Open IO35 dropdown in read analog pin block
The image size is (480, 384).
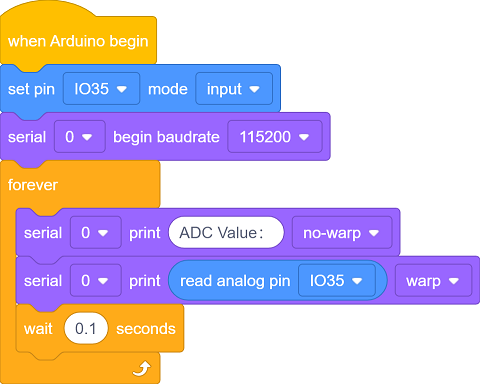(337, 281)
